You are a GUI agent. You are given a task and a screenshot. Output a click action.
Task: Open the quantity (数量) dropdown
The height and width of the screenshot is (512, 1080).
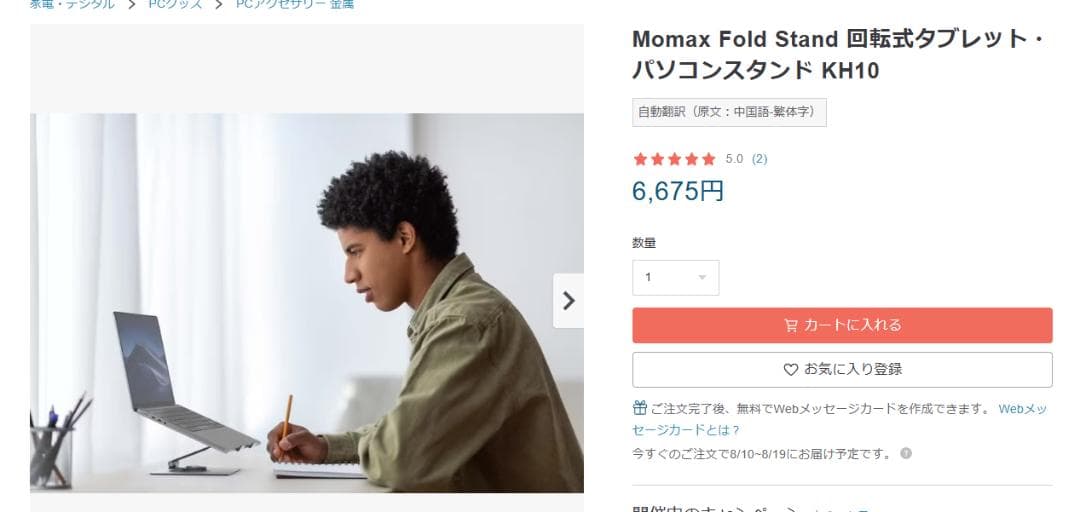tap(675, 277)
